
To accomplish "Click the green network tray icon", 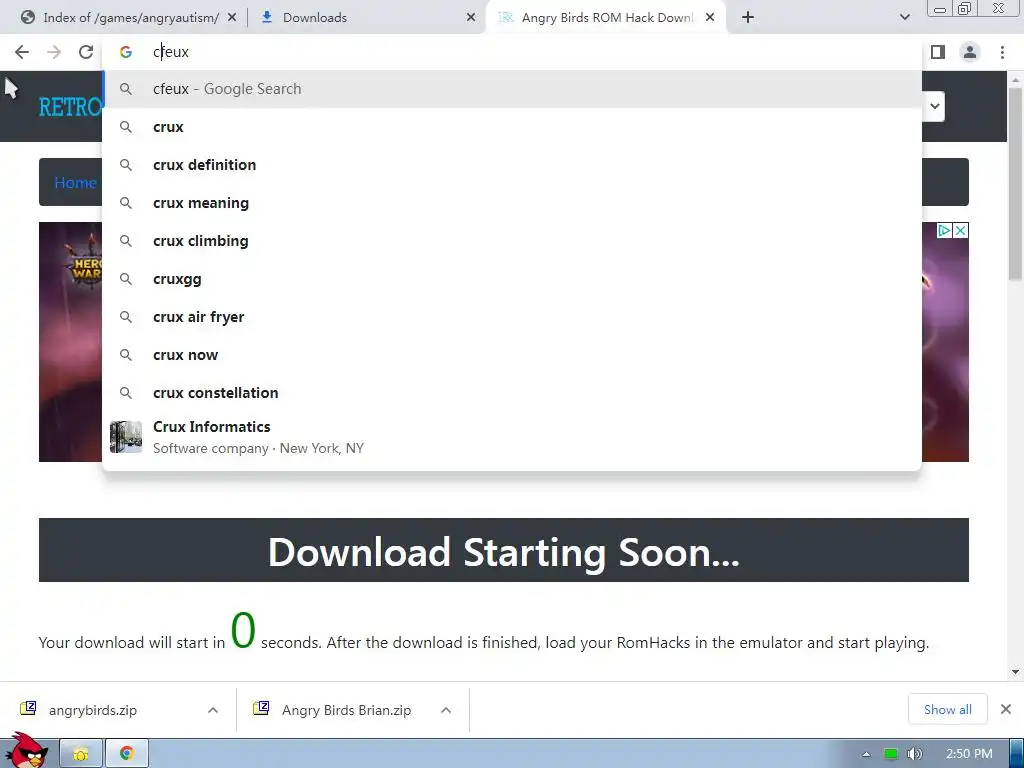I will point(890,754).
